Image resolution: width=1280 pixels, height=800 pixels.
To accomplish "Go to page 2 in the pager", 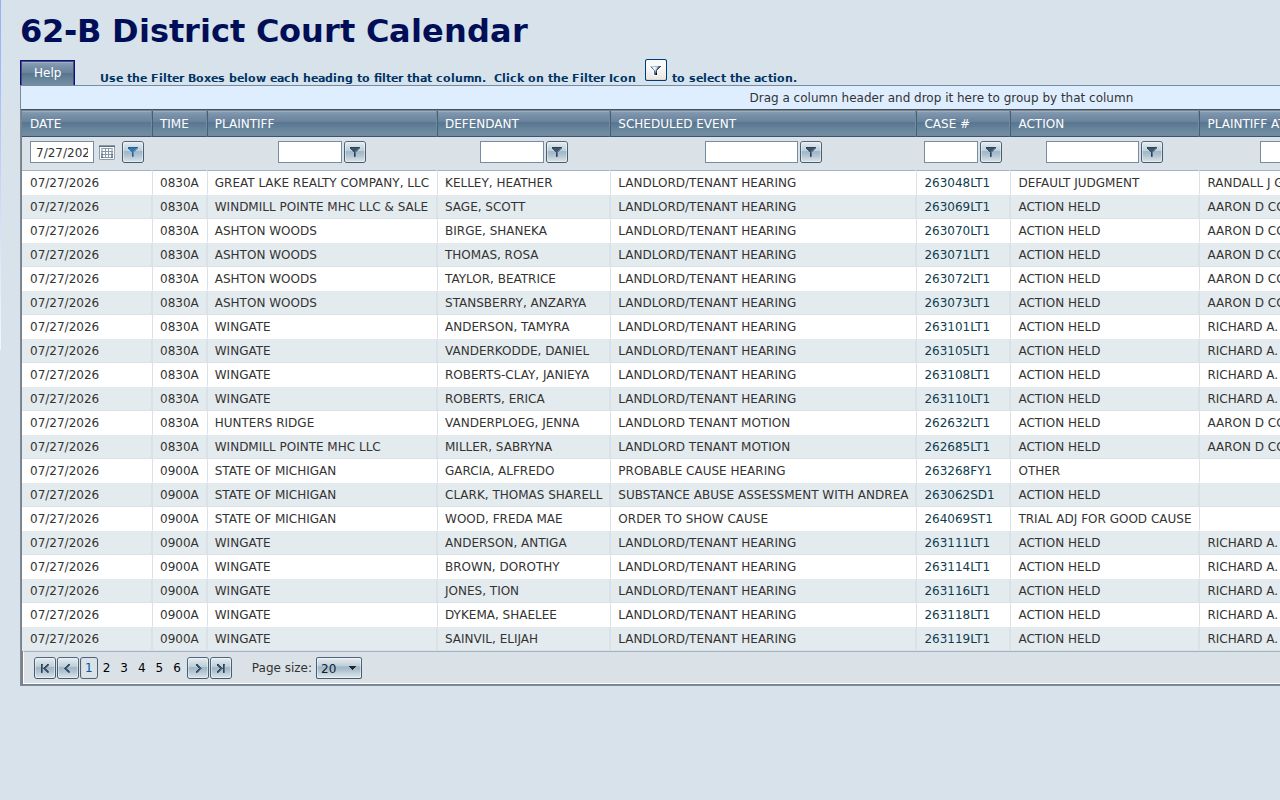I will pos(107,668).
